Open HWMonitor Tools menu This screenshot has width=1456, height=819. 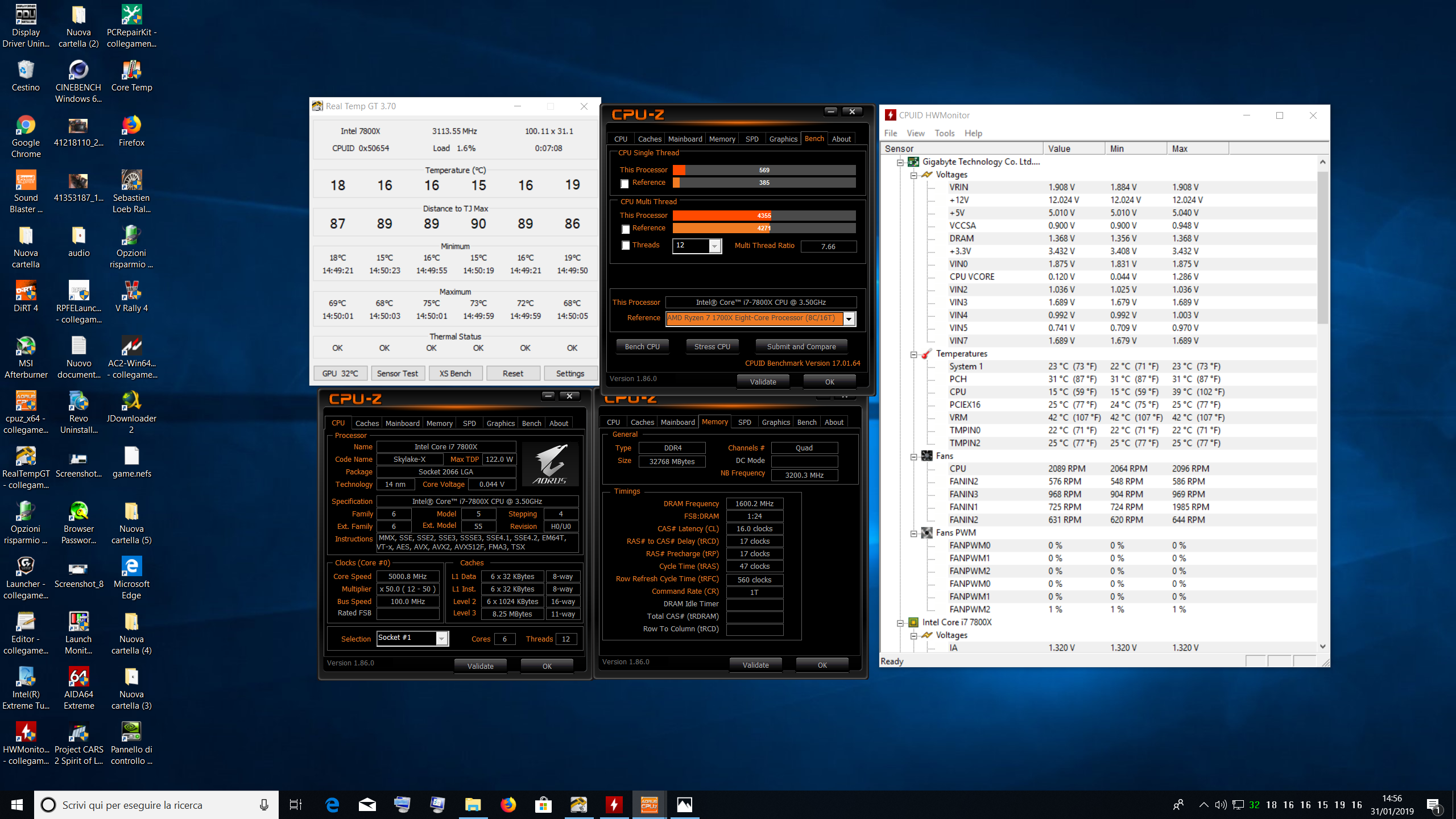[945, 133]
